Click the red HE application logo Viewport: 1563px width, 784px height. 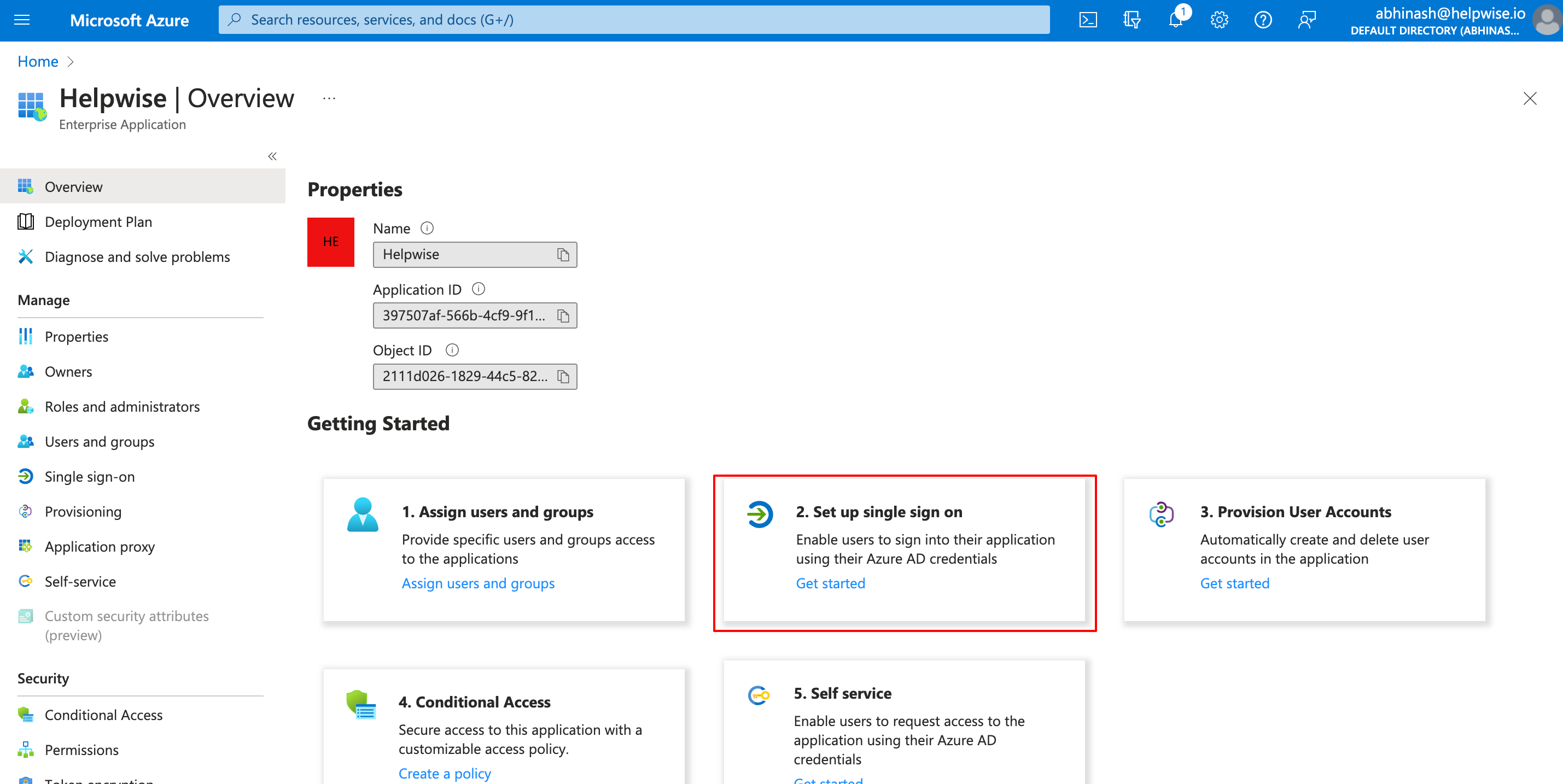(x=330, y=242)
